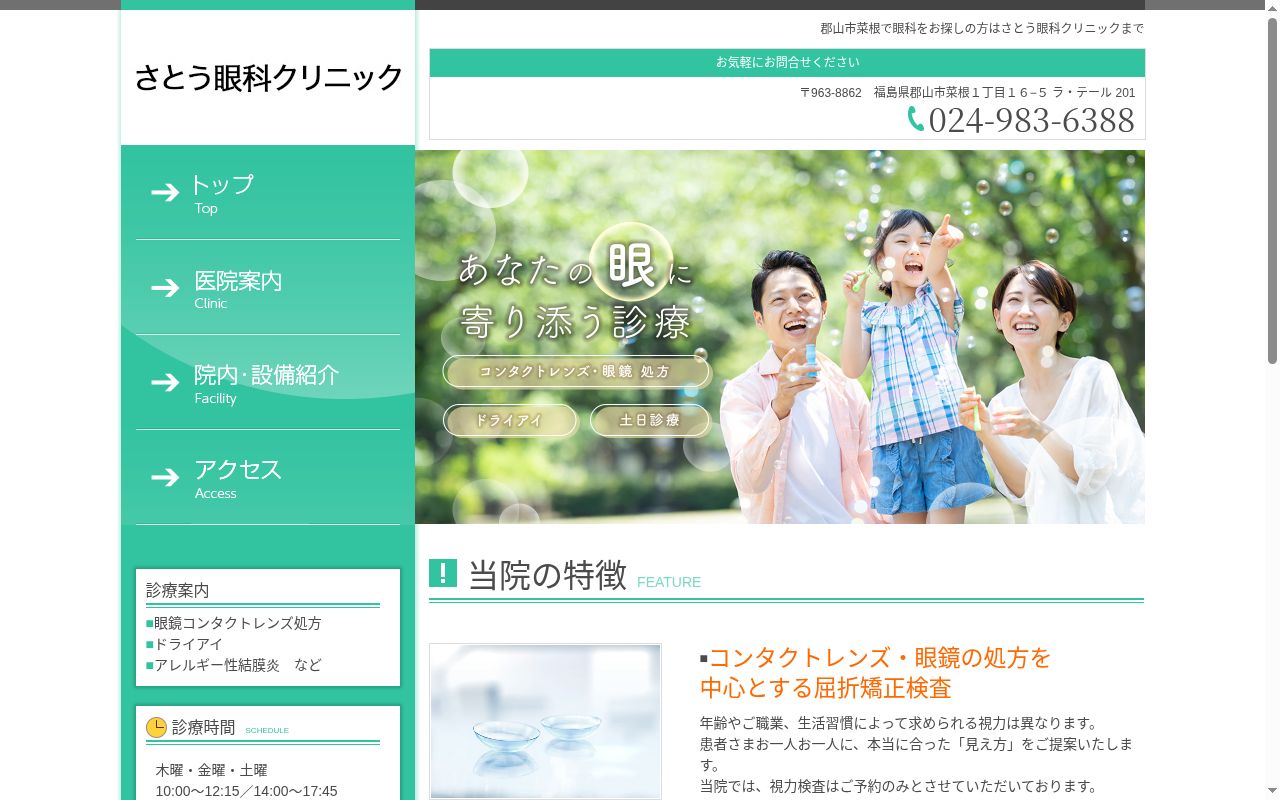The height and width of the screenshot is (800, 1280).
Task: Click the さとう眼科クリニック logo title
Action: [268, 78]
